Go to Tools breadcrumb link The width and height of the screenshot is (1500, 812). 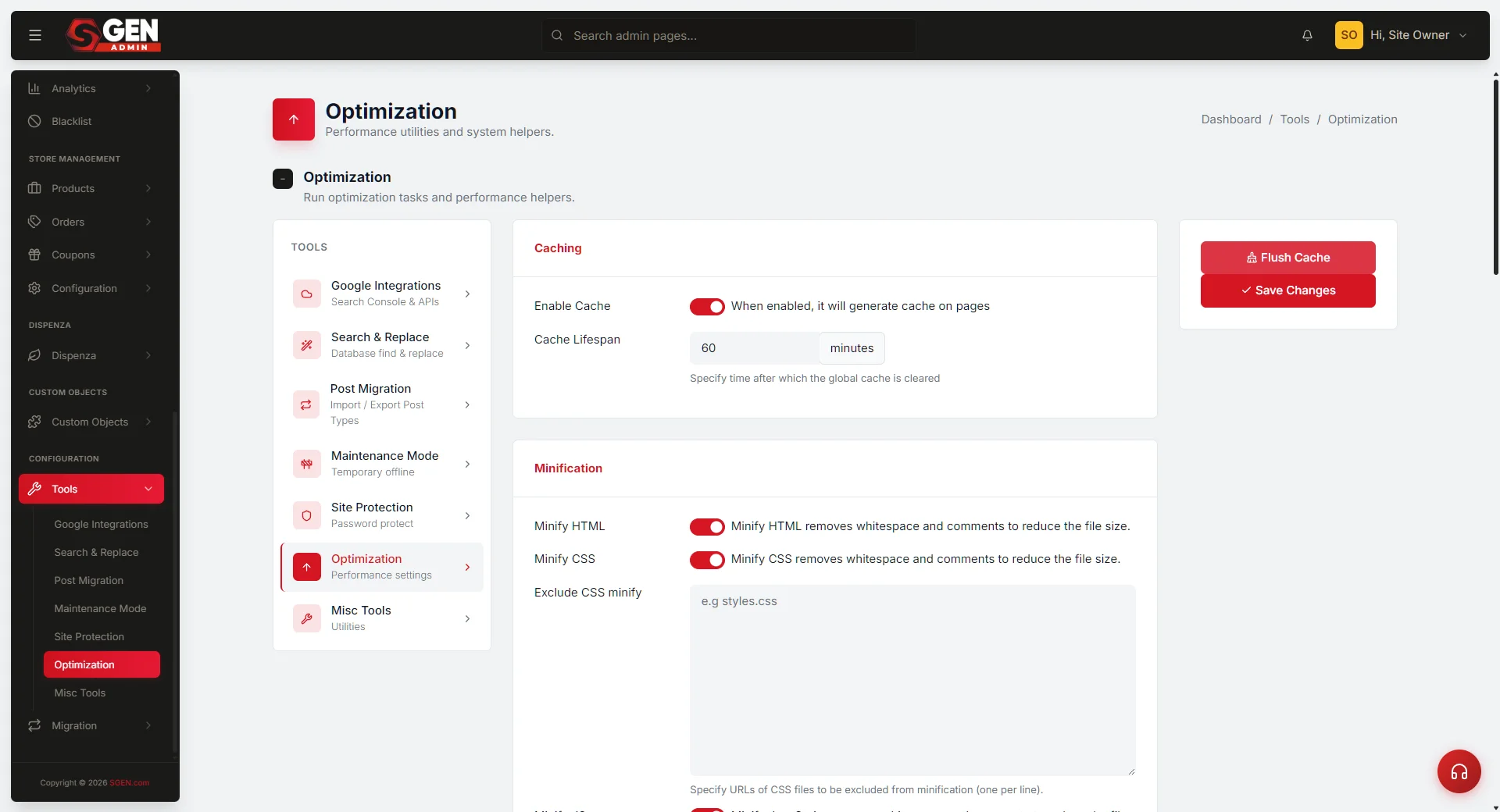[x=1294, y=119]
